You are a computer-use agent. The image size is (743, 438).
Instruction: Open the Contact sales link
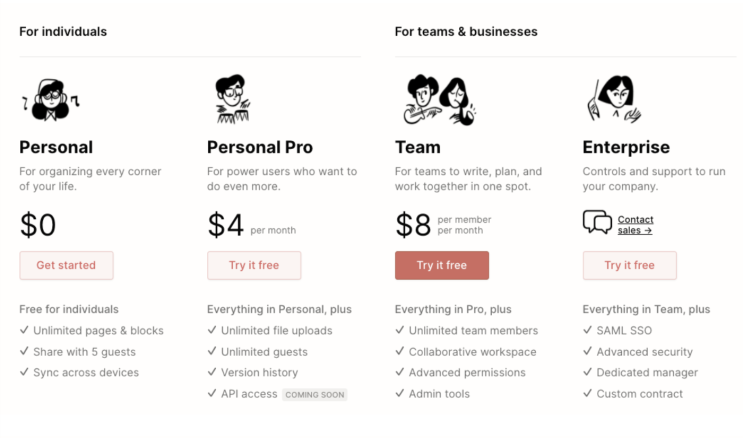[635, 225]
